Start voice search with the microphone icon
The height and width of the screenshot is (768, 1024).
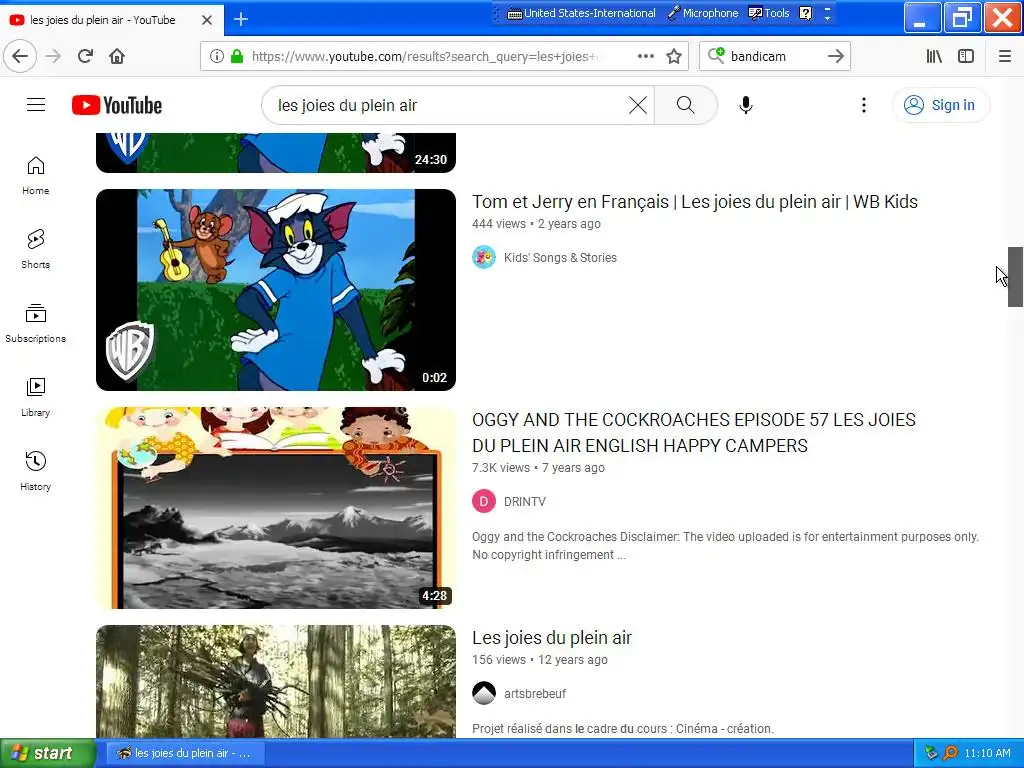point(746,104)
